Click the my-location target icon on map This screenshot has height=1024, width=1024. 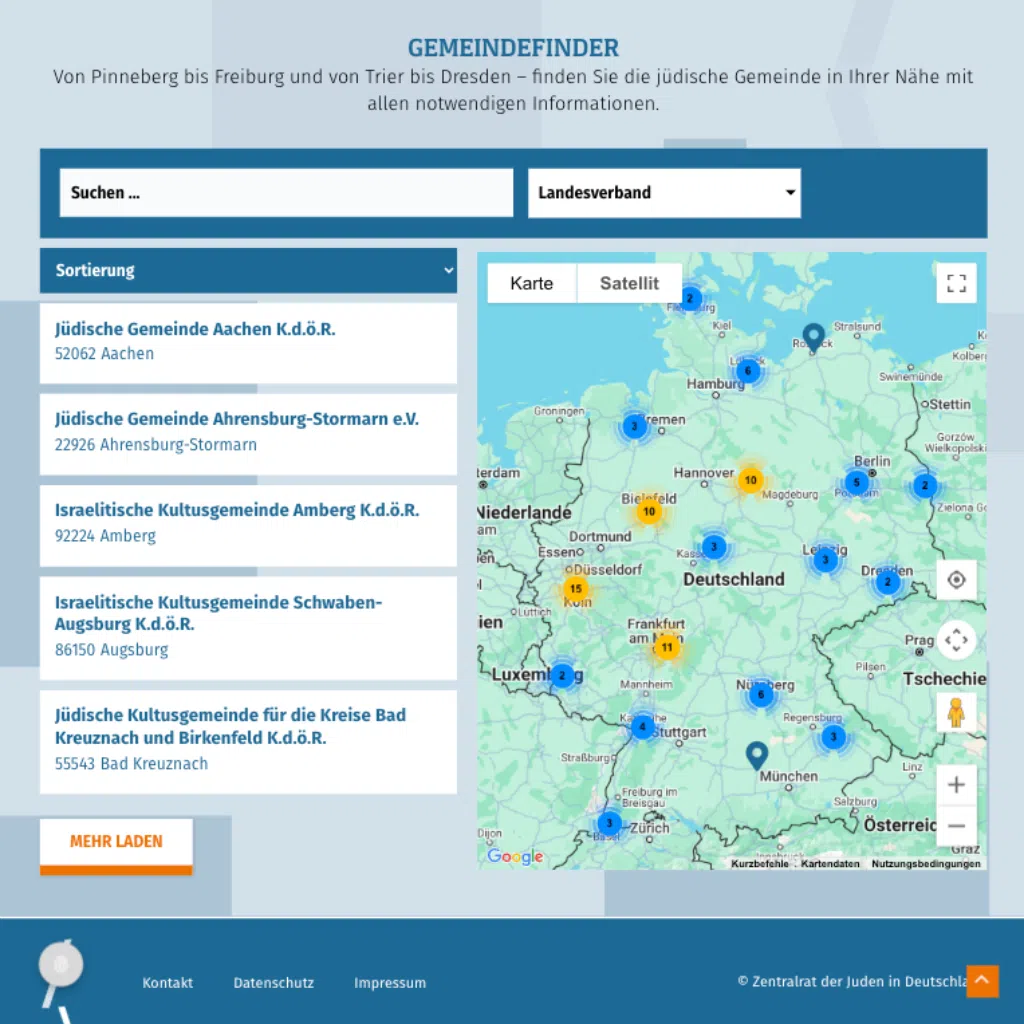[956, 580]
